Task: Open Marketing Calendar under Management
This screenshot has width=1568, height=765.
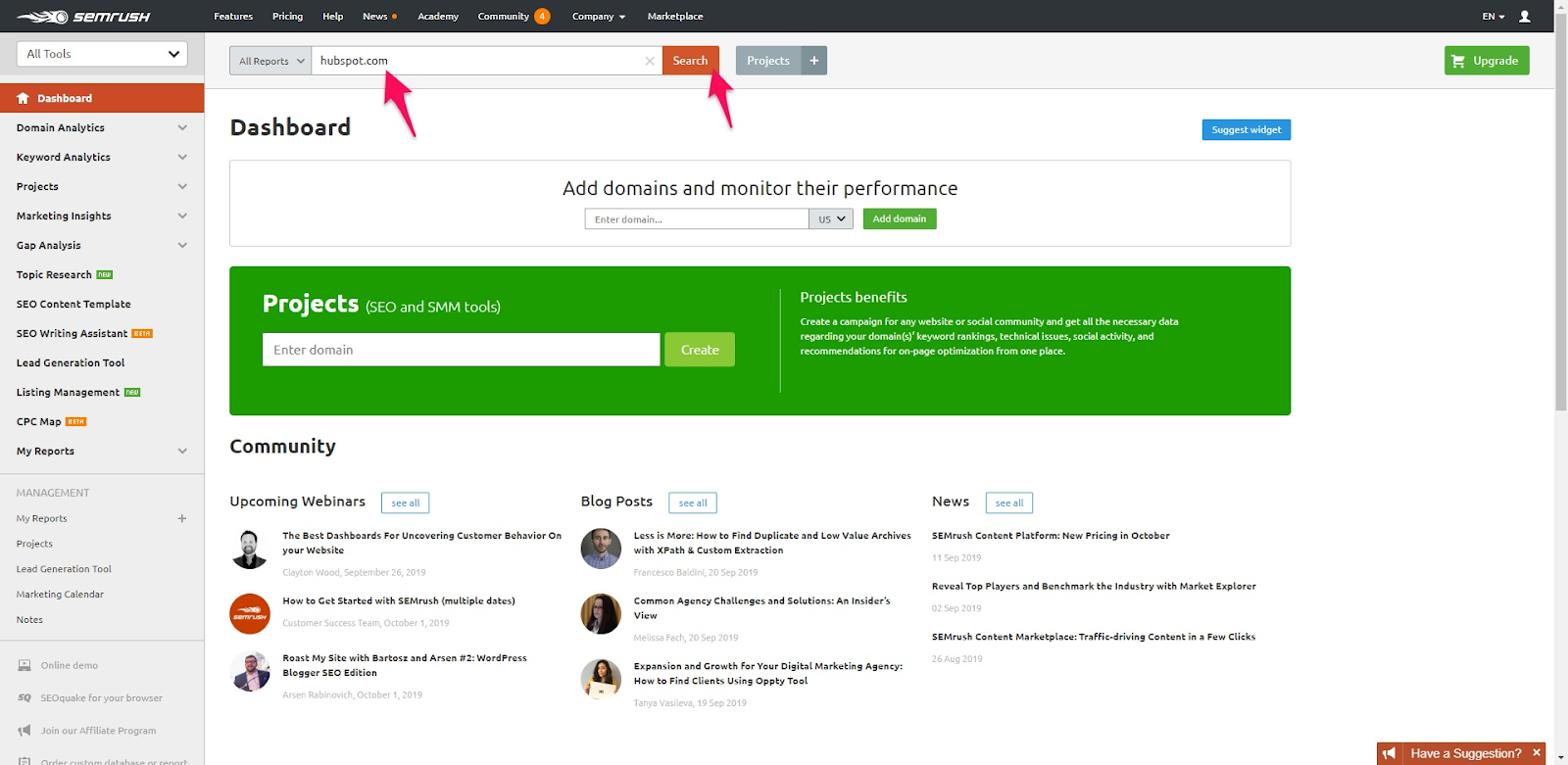Action: tap(60, 595)
